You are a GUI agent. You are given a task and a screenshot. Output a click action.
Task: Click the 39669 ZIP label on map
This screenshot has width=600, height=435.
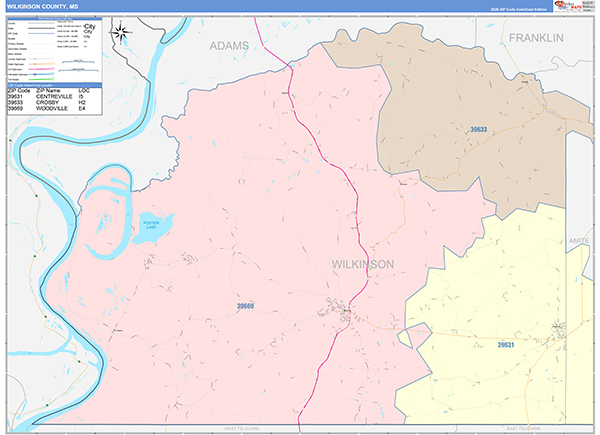(x=245, y=306)
